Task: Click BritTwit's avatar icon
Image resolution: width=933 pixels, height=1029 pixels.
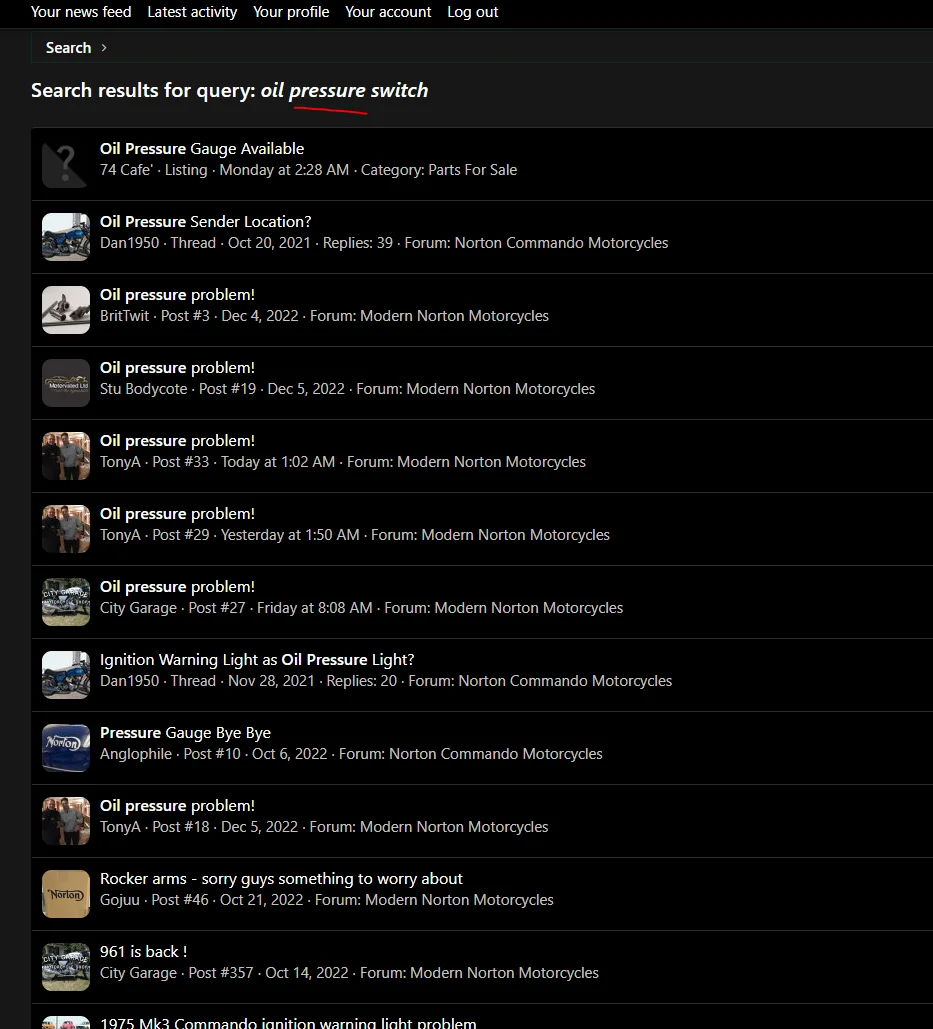Action: click(x=66, y=310)
